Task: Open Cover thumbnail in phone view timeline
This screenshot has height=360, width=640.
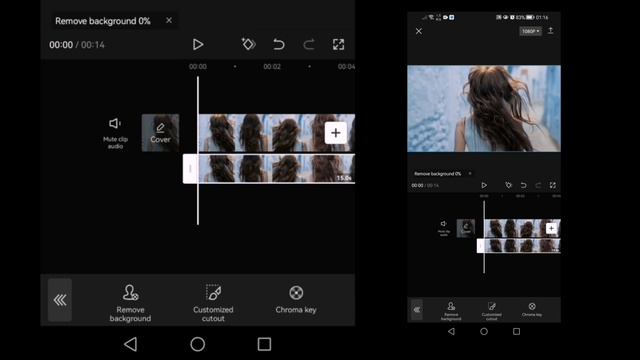Action: click(x=466, y=228)
